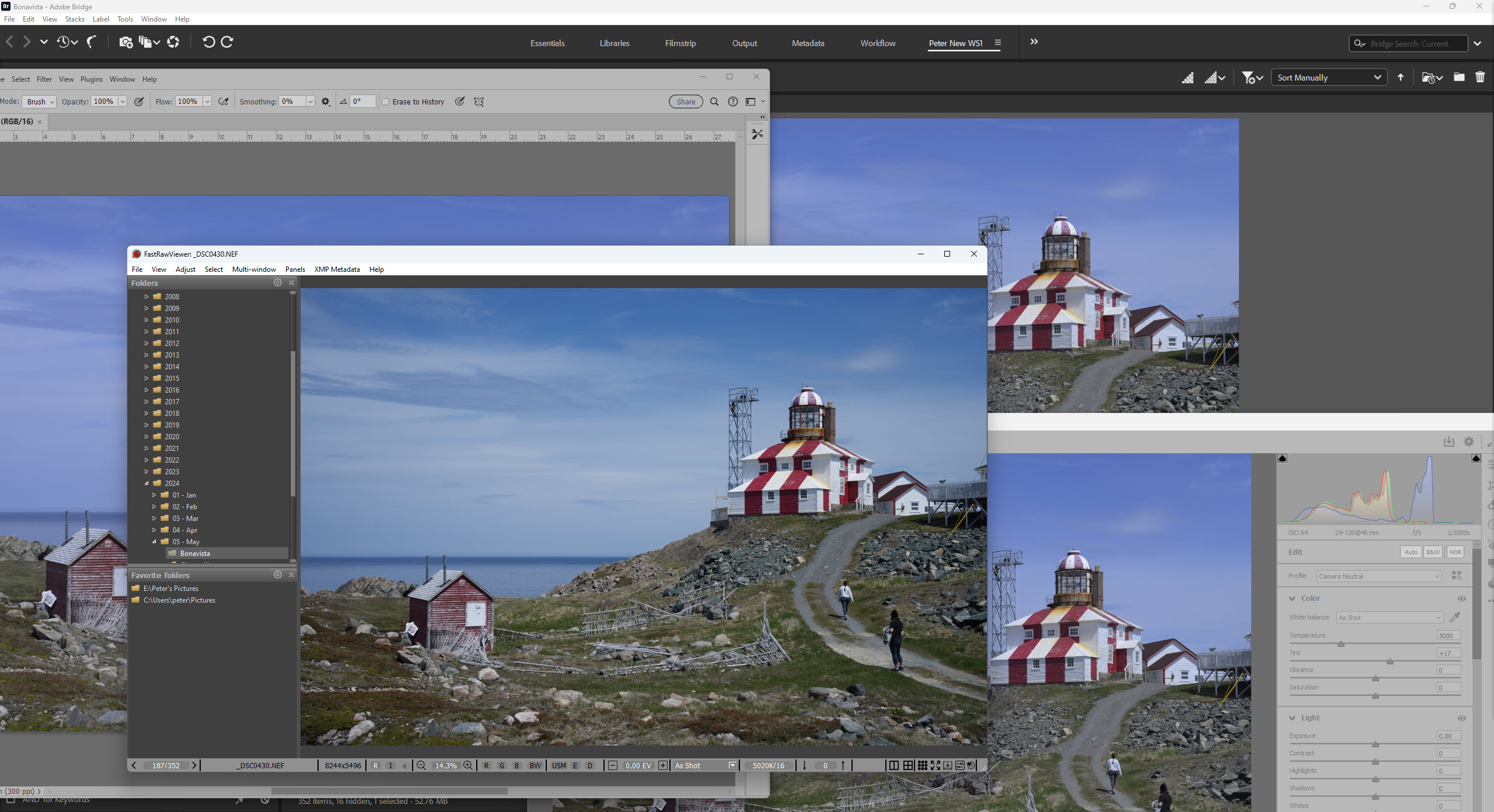The height and width of the screenshot is (812, 1494).
Task: Expand the 2023 folder in tree
Action: click(x=146, y=471)
